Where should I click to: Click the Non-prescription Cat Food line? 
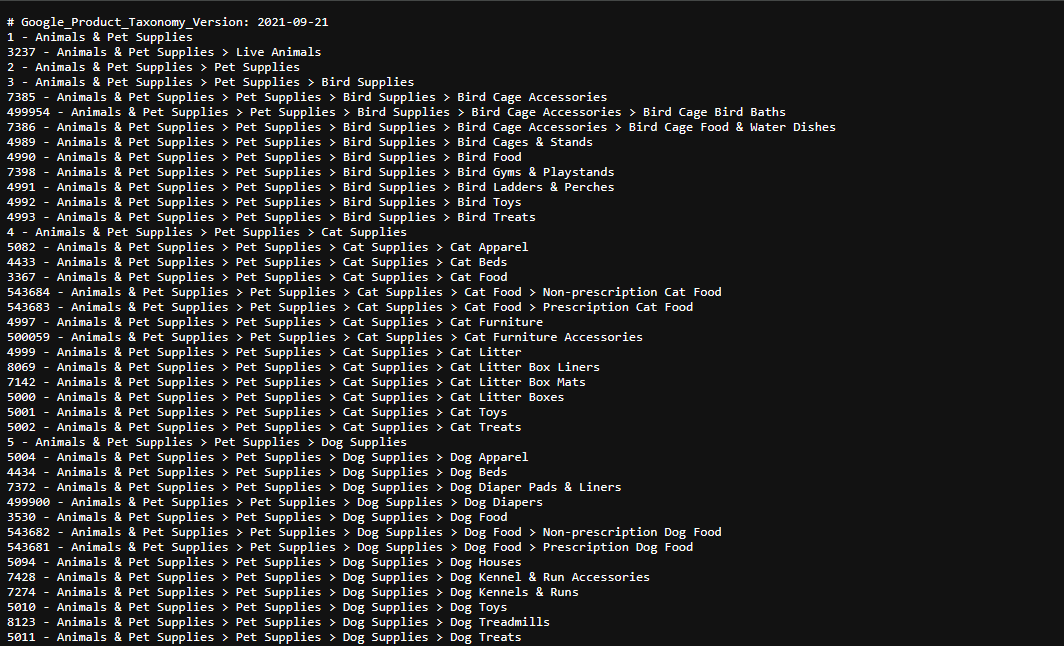tap(364, 292)
